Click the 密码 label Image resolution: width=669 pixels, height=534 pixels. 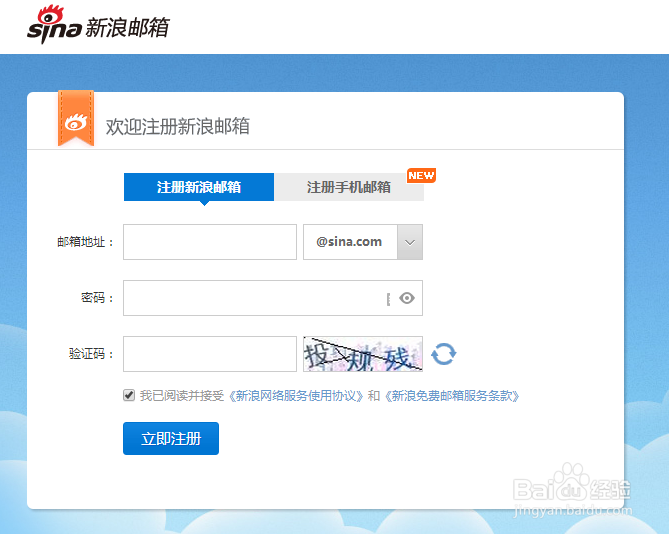97,298
